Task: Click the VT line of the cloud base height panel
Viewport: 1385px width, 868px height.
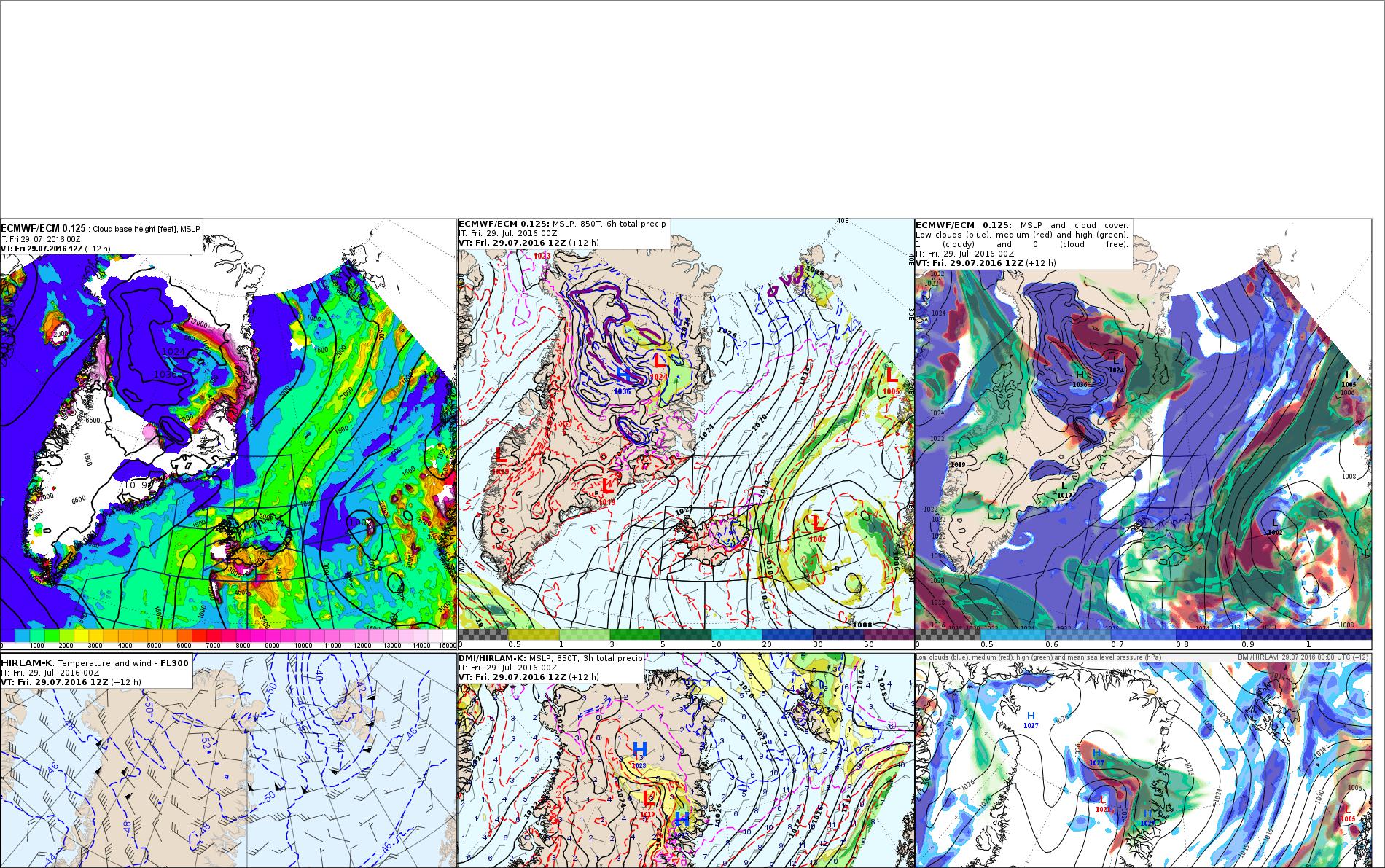Action: point(56,249)
